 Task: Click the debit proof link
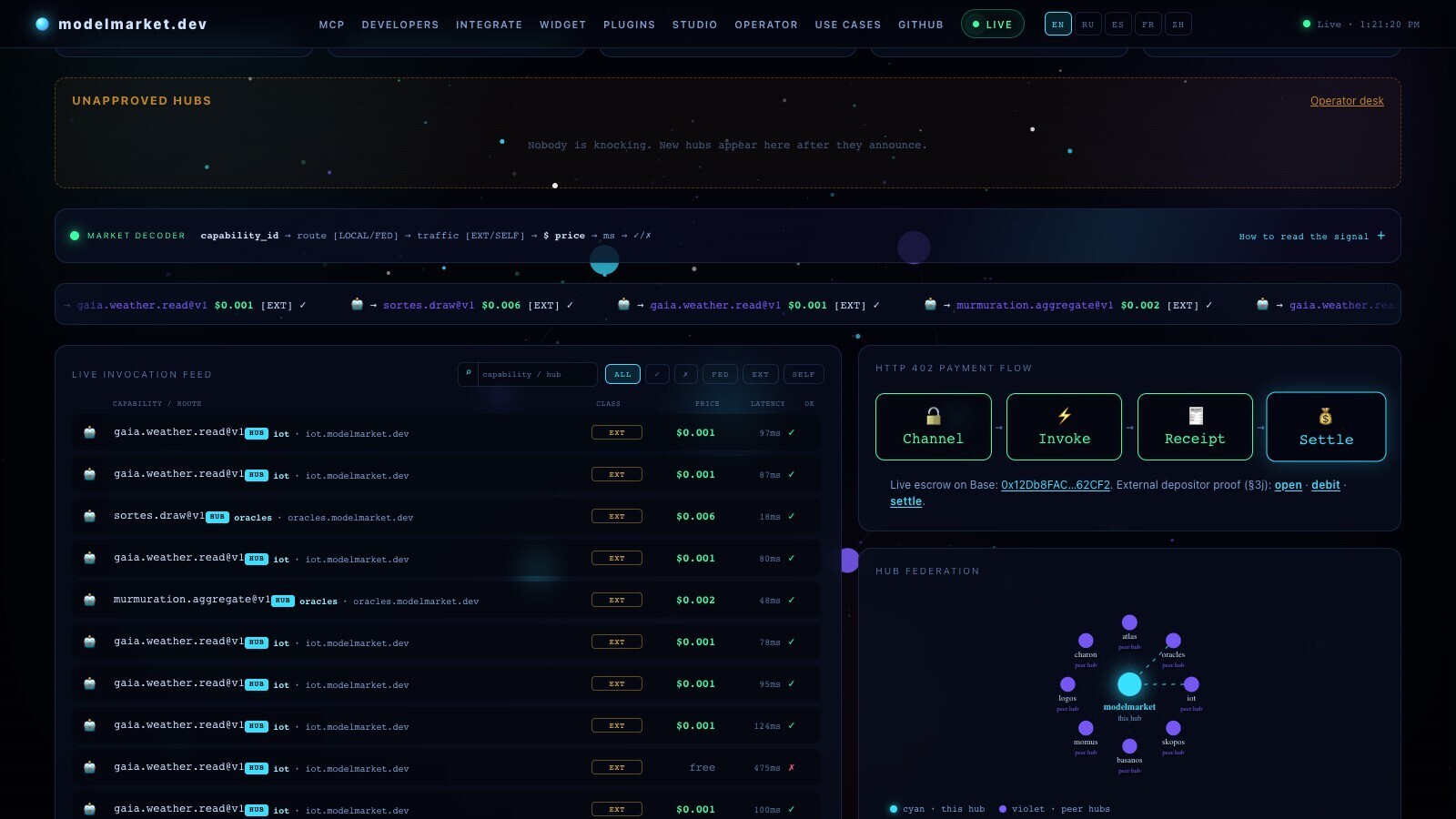1326,485
